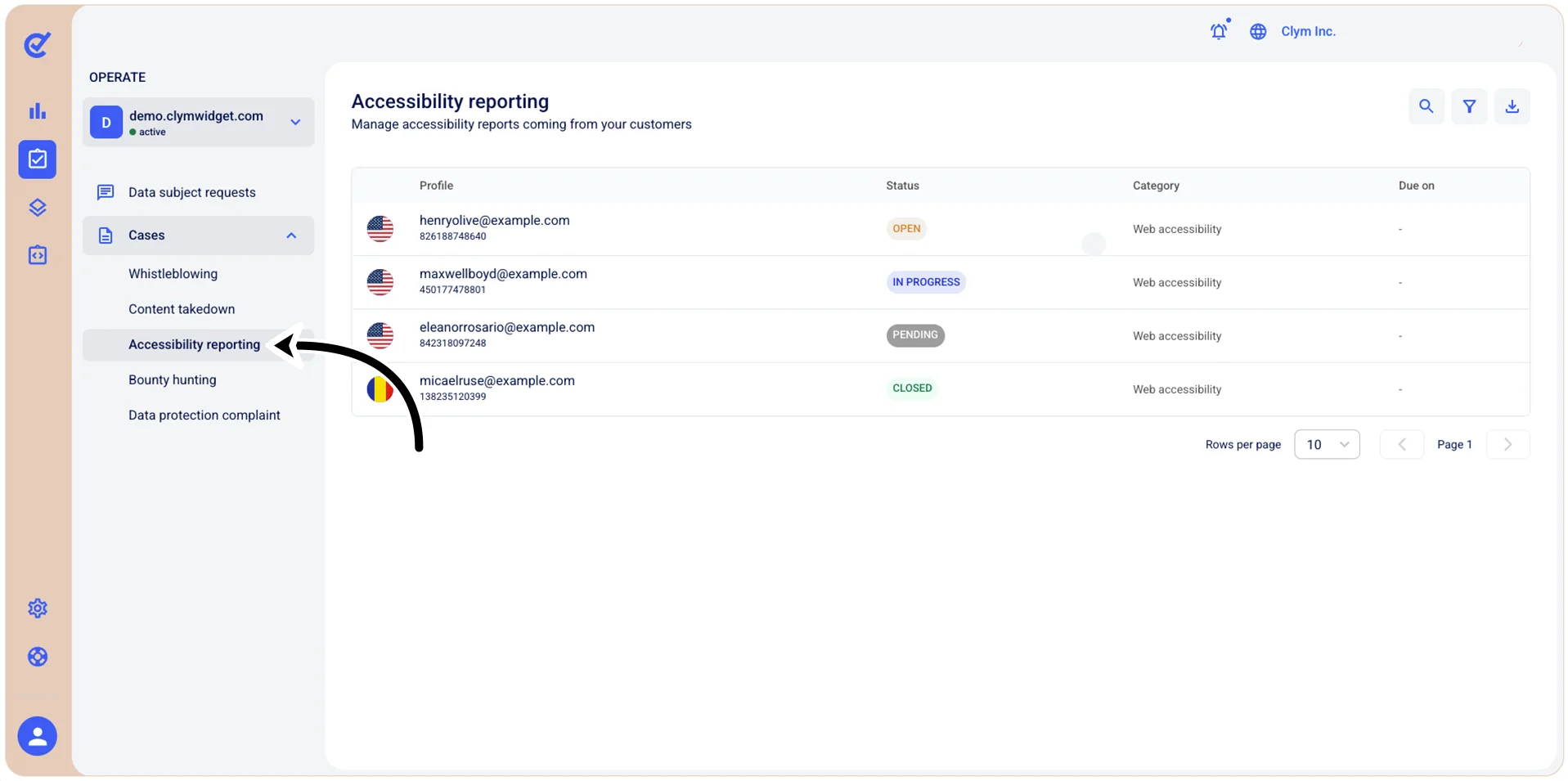Click Romanian flag for micaelruse row
1568x781 pixels.
[x=380, y=389]
